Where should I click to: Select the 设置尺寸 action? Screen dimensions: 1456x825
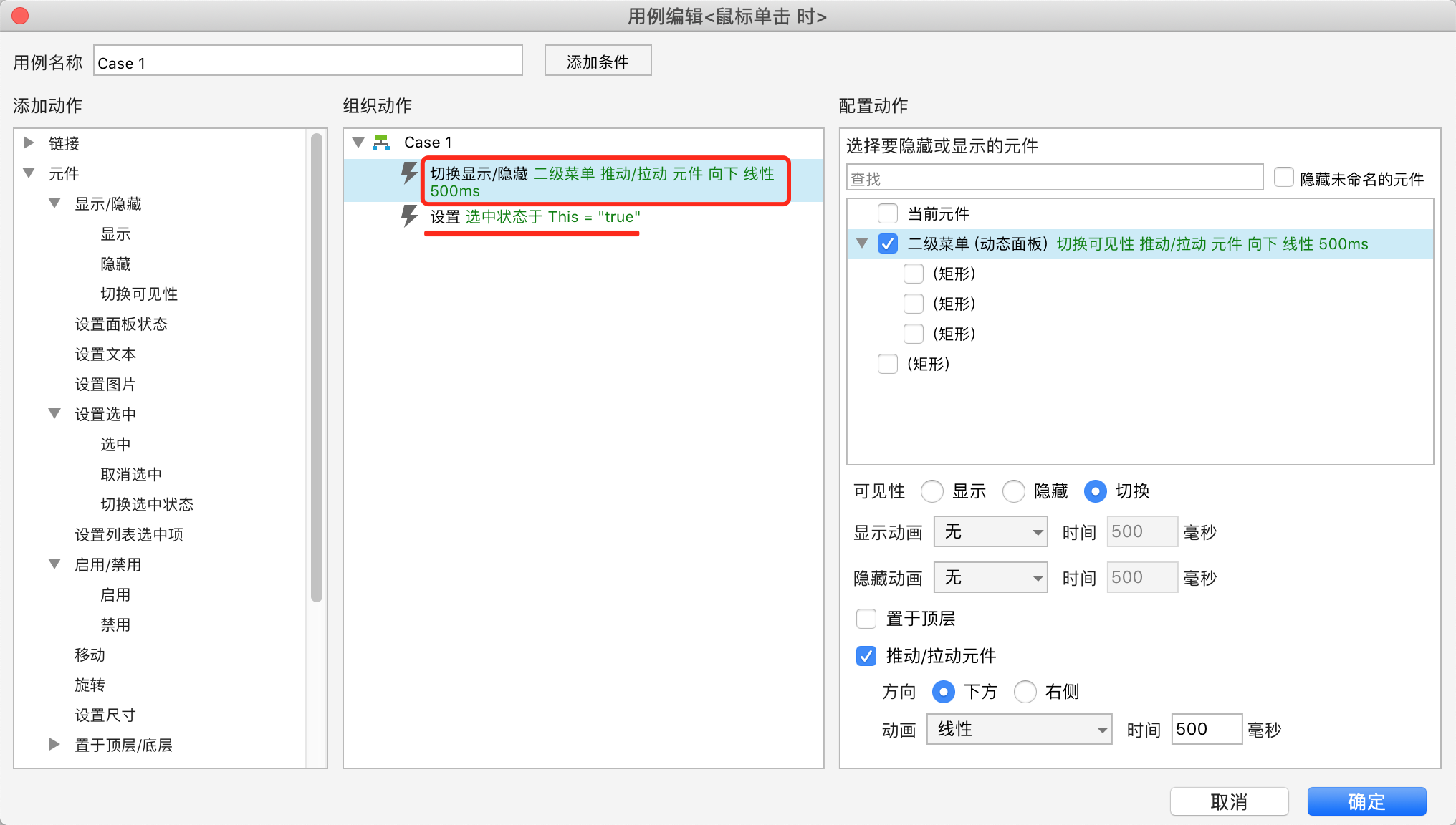[105, 715]
